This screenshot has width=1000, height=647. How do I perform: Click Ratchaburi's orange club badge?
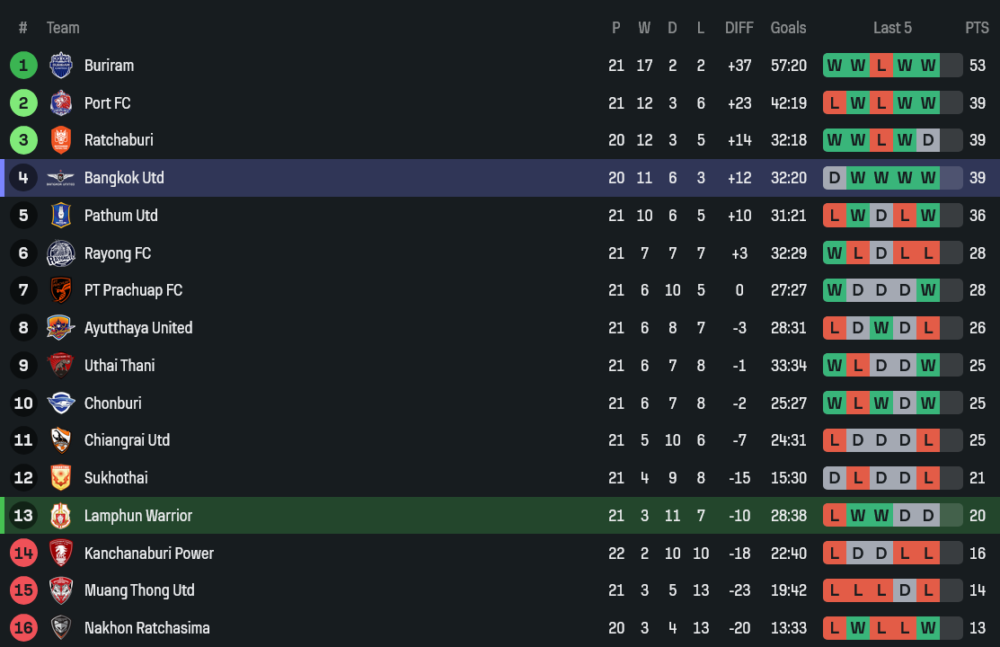tap(61, 141)
